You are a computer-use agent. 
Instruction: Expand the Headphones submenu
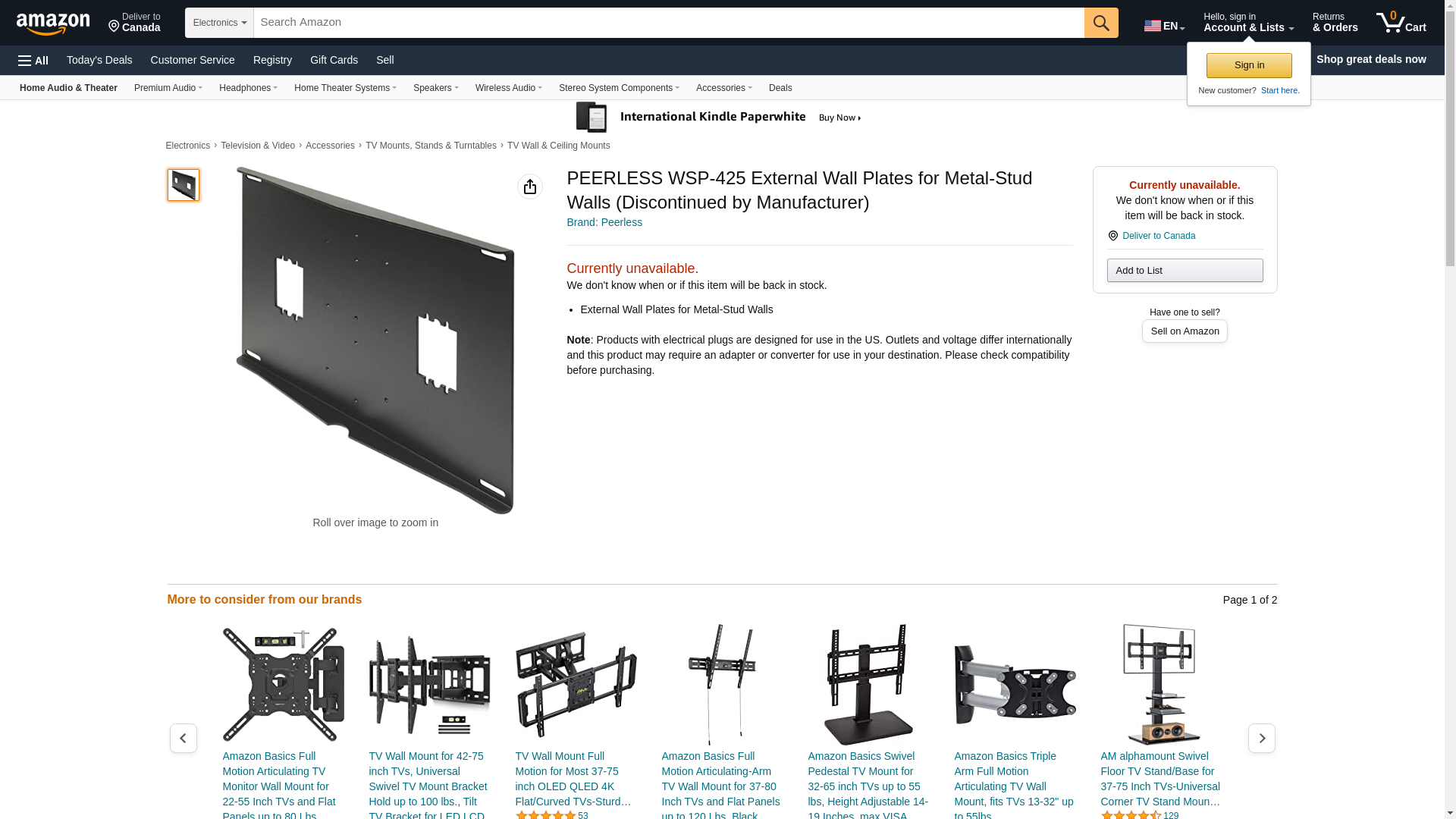coord(248,88)
